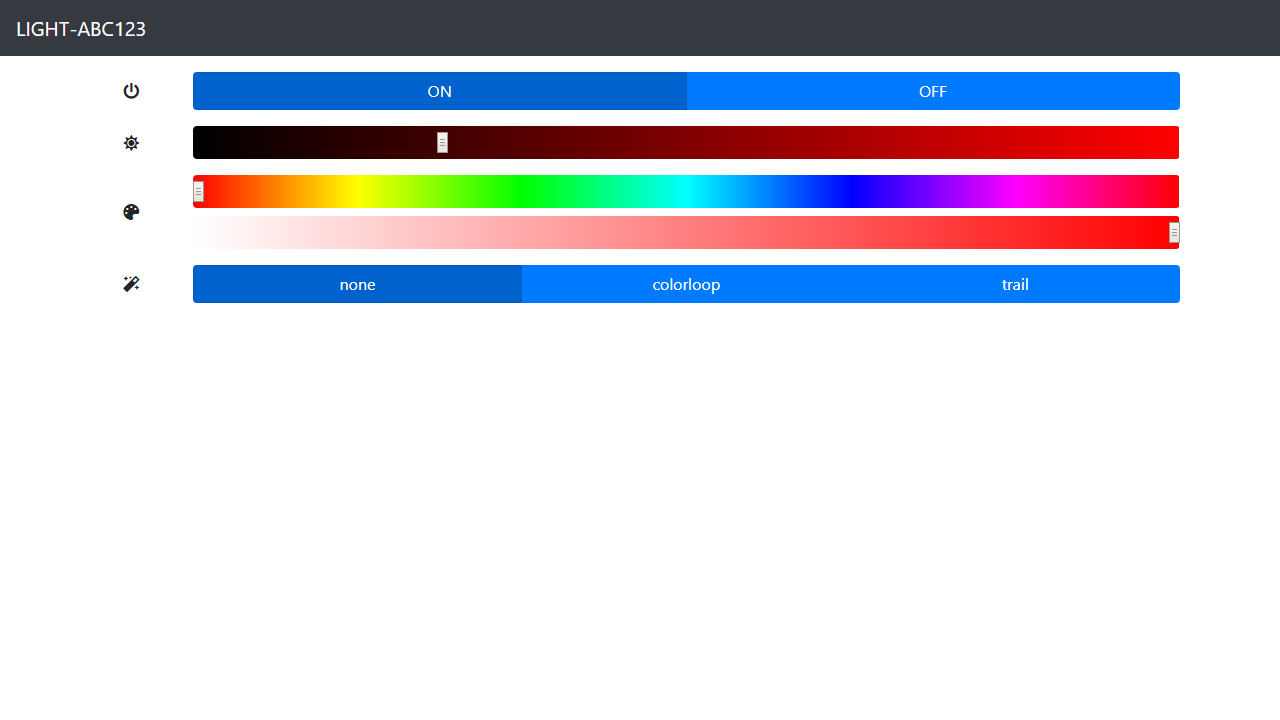The image size is (1280, 720).
Task: Click the power icon
Action: pyautogui.click(x=131, y=91)
